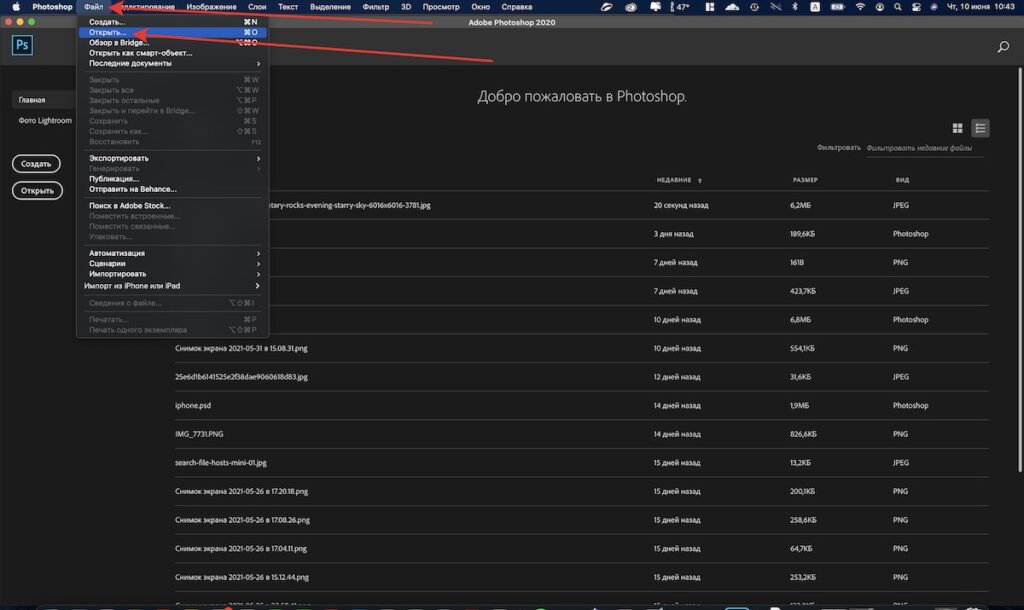Open the 3D menu
Image resolution: width=1024 pixels, height=610 pixels.
click(x=406, y=7)
